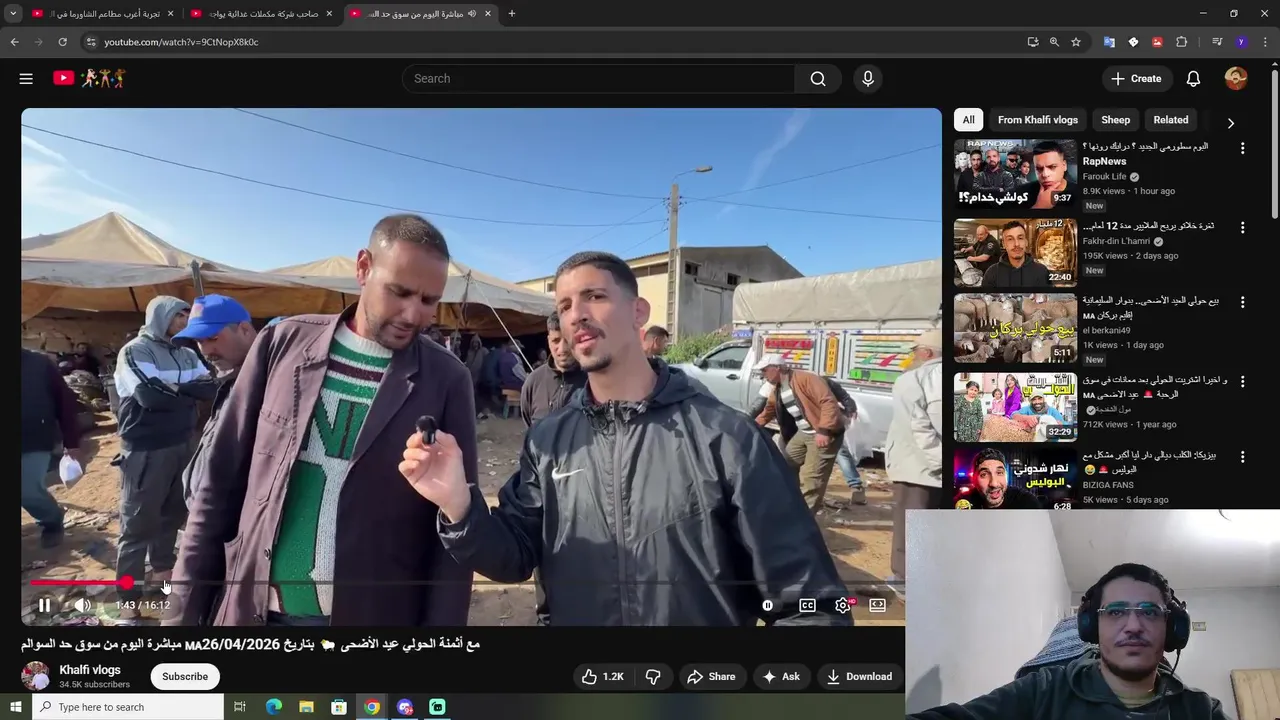Open the YouTube hamburger guide menu
The height and width of the screenshot is (720, 1280).
[x=26, y=78]
